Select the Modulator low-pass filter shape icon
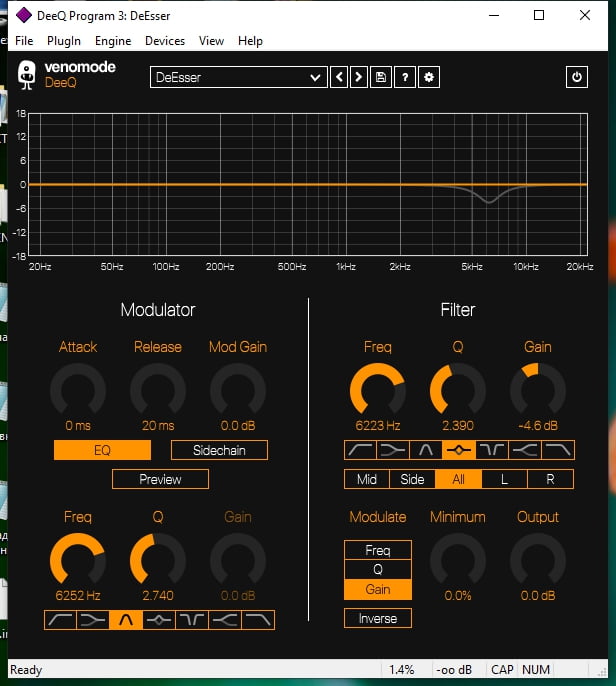 pyautogui.click(x=258, y=620)
